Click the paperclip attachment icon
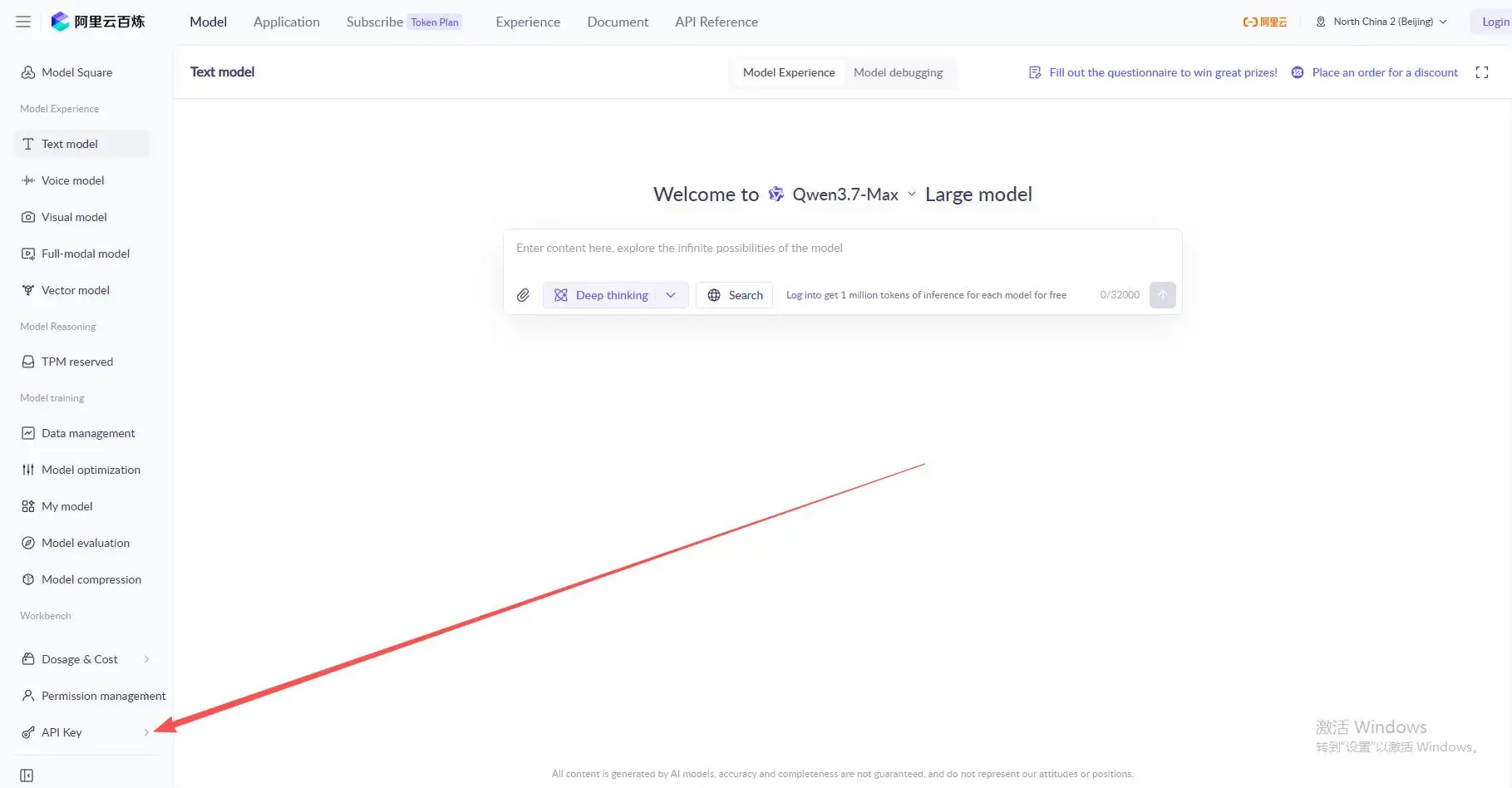The width and height of the screenshot is (1512, 788). point(523,295)
